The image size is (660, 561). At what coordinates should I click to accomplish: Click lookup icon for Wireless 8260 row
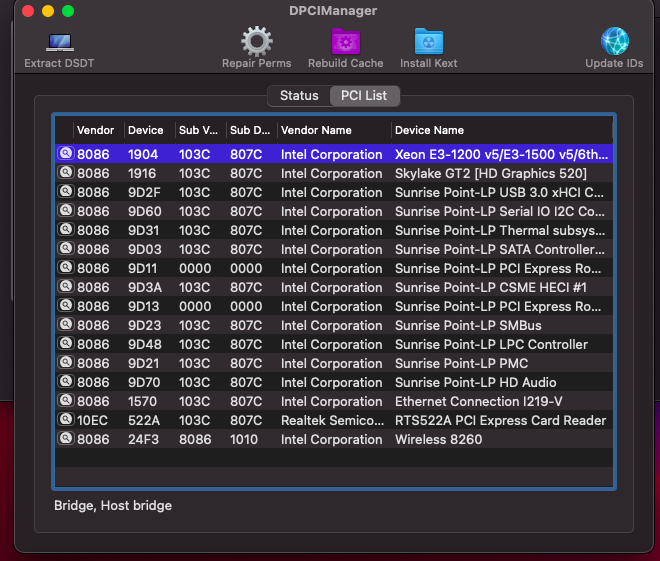[66, 438]
